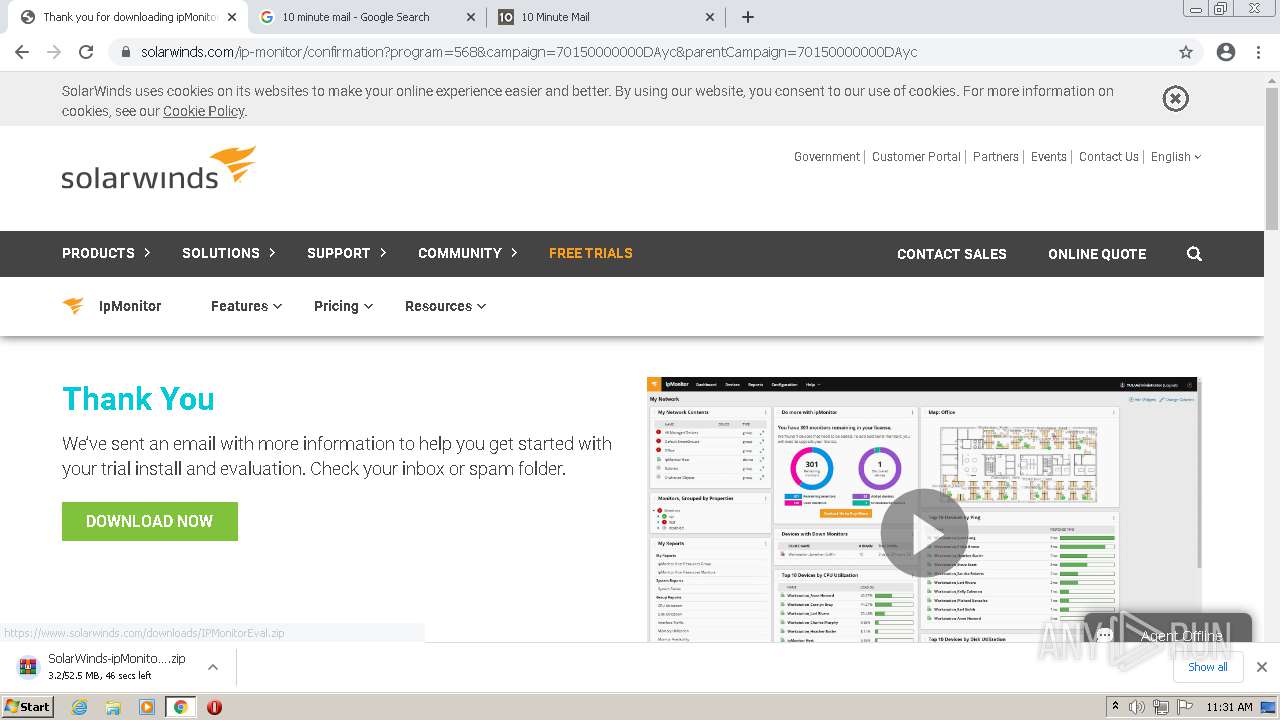Click Show all downloads button

coord(1207,667)
